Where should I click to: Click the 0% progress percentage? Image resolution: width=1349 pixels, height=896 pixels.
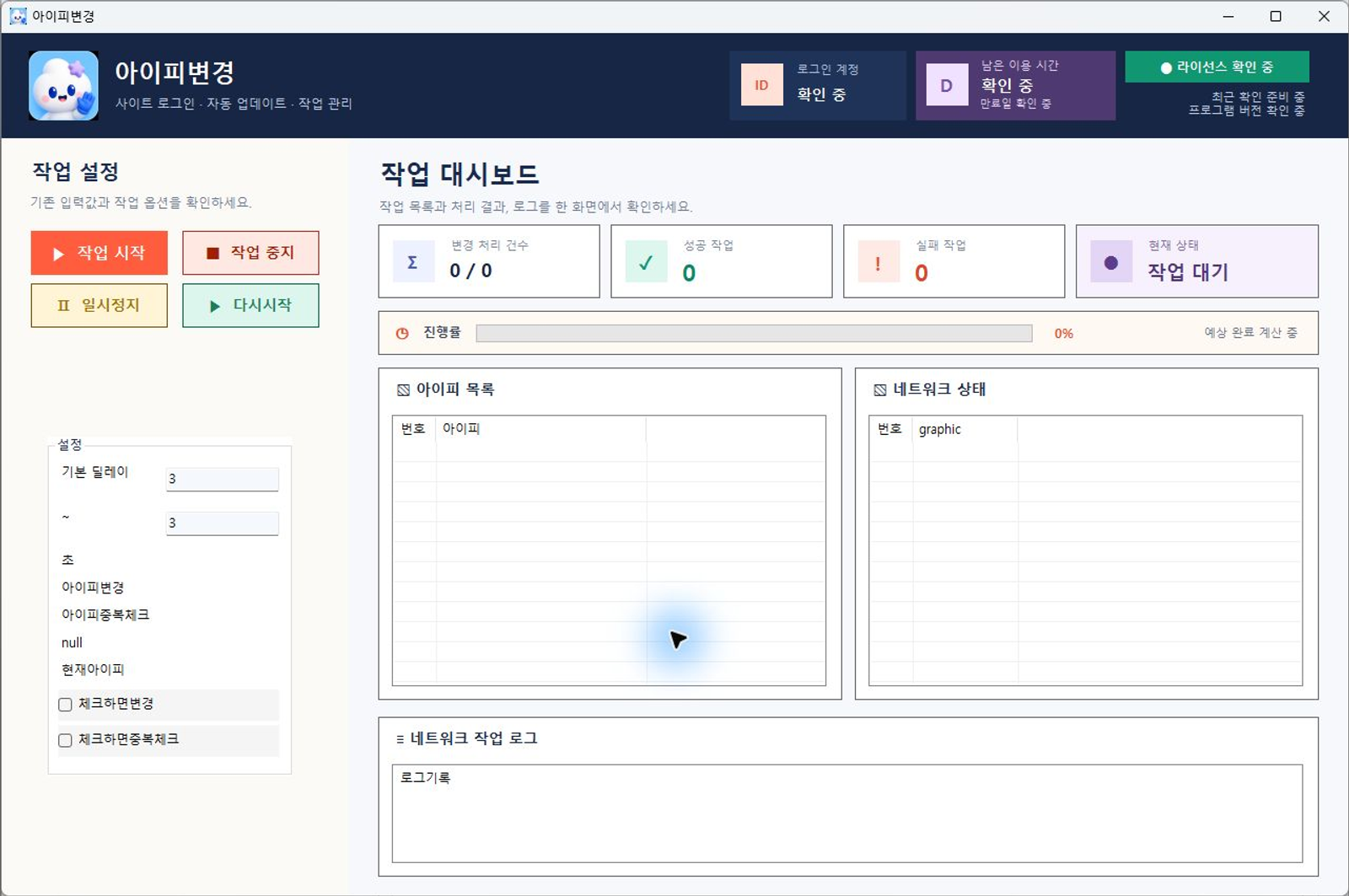(x=1064, y=334)
